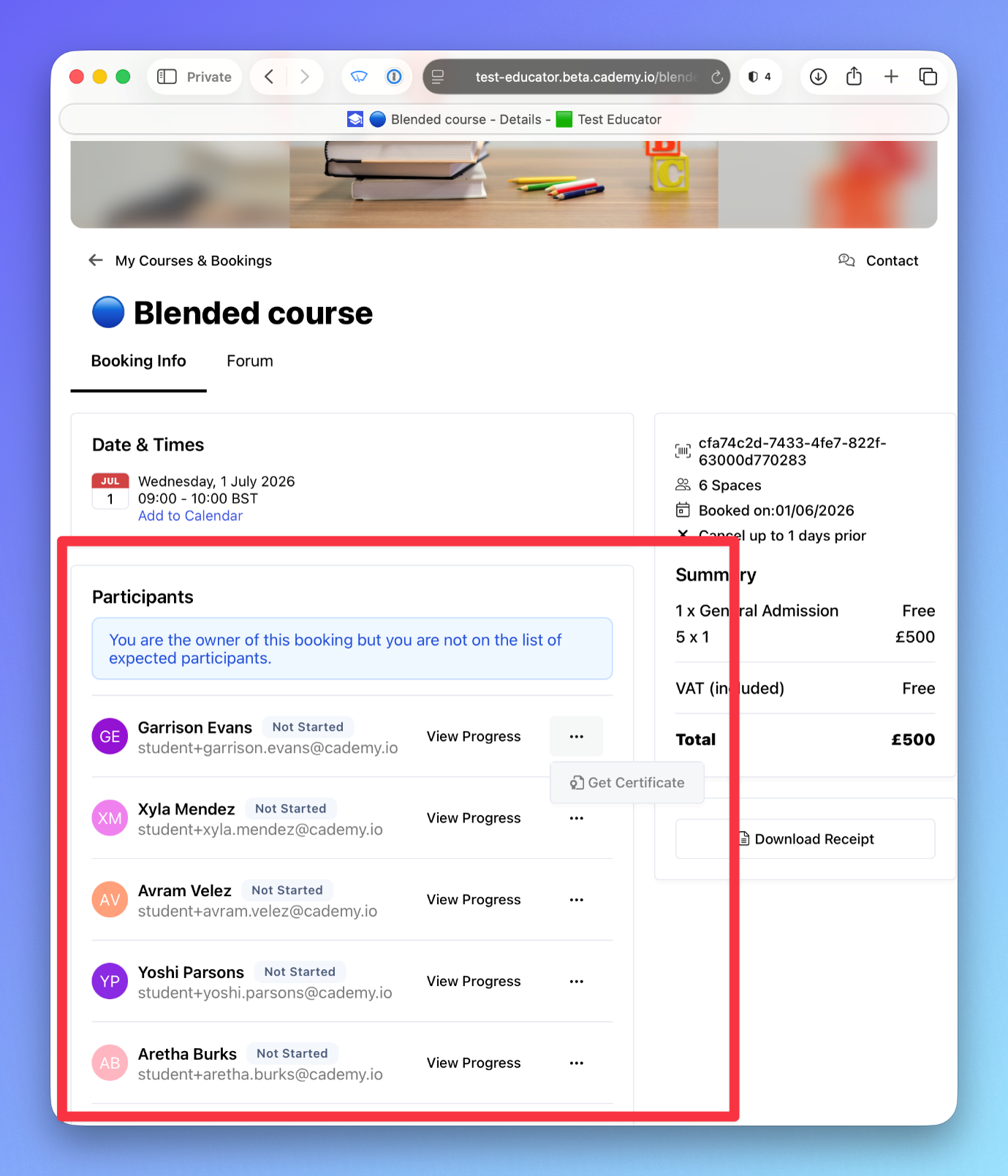1008x1176 pixels.
Task: Click the Contact button
Action: pyautogui.click(x=879, y=261)
